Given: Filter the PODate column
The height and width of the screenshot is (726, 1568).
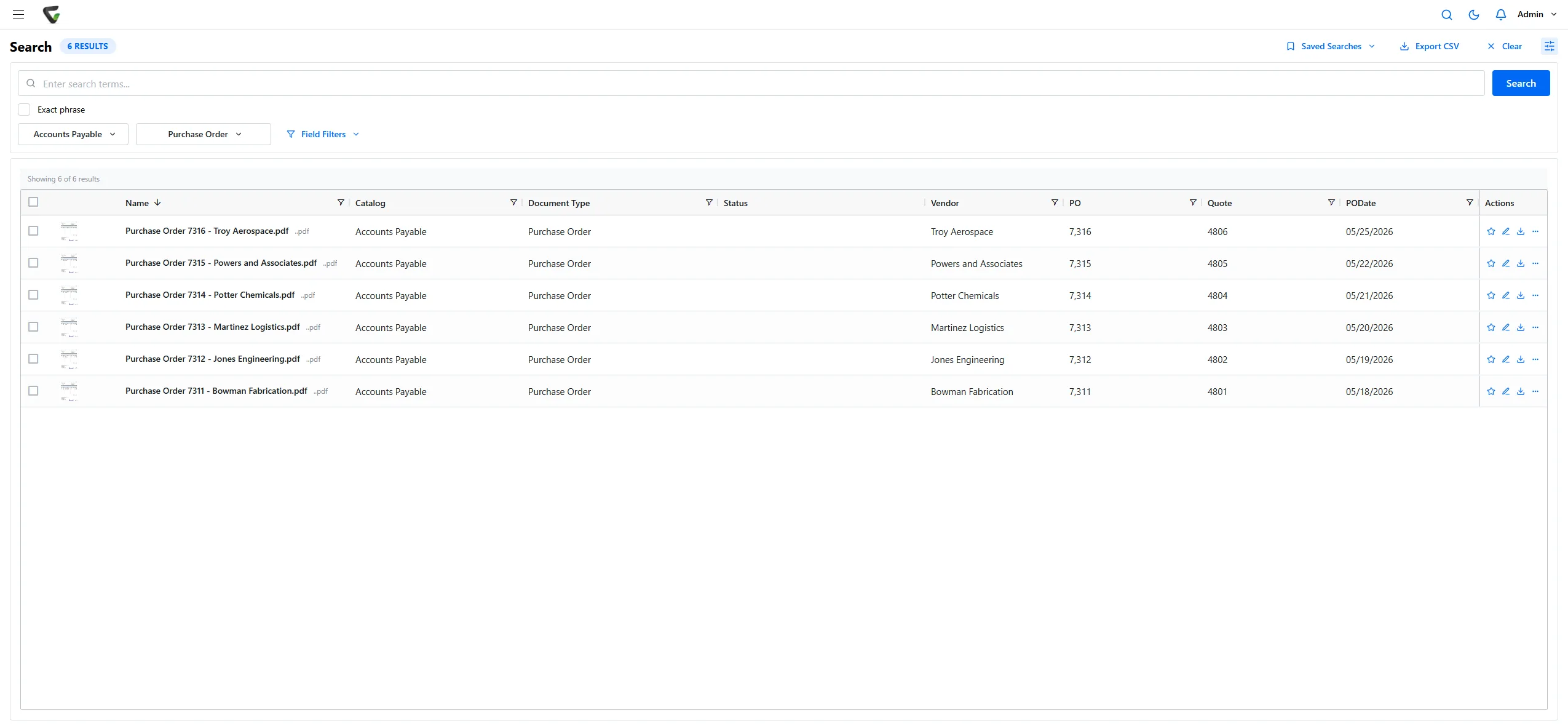Looking at the screenshot, I should tap(1470, 202).
